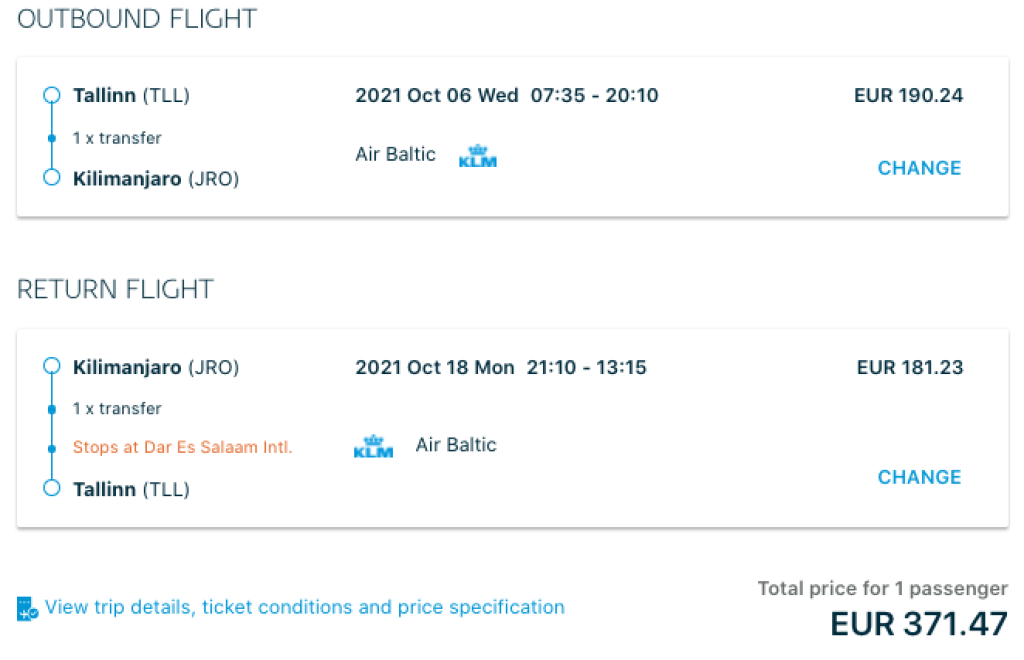Click the Air Baltic label in return flight
Viewport: 1024px width, 660px height.
click(x=456, y=445)
